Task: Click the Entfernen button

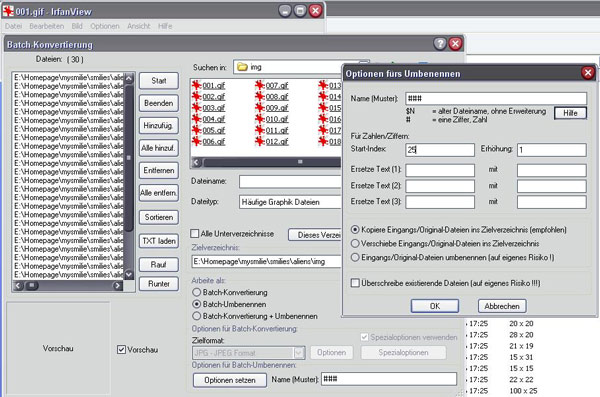Action: 158,170
